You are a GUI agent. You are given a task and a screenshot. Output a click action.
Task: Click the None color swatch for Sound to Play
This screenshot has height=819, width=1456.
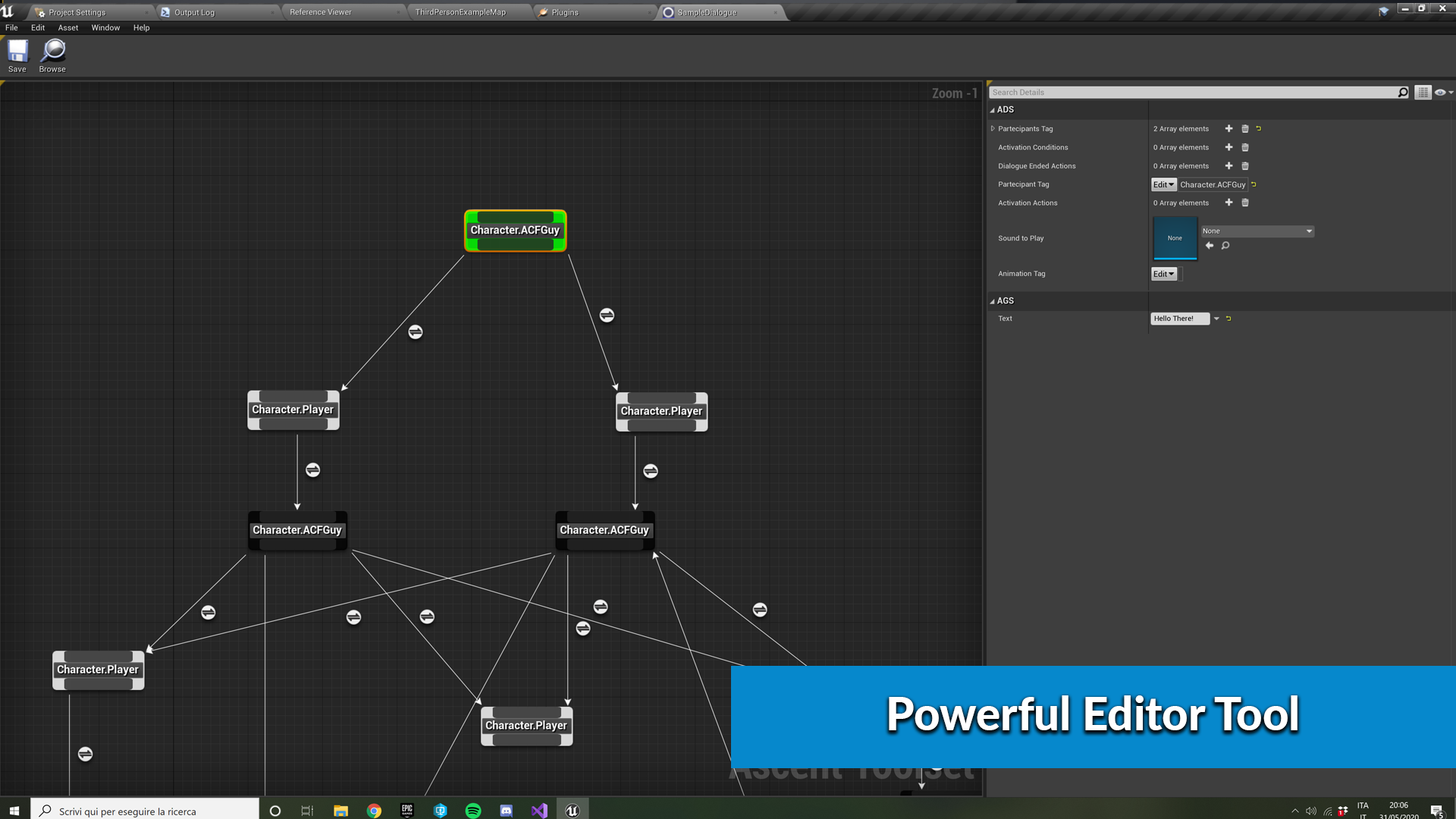(x=1174, y=238)
